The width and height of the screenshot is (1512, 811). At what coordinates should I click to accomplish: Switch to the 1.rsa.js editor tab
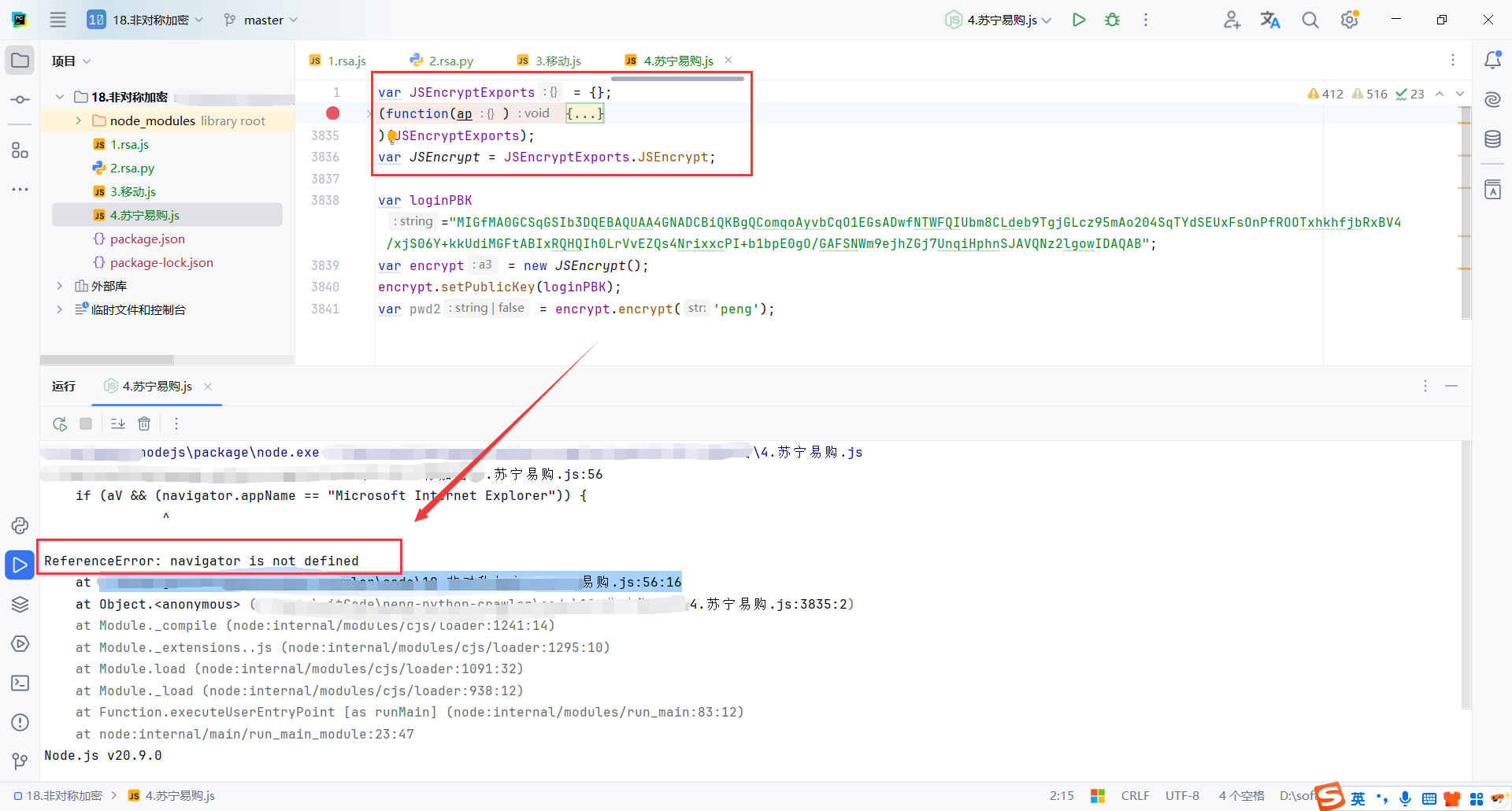click(x=338, y=61)
